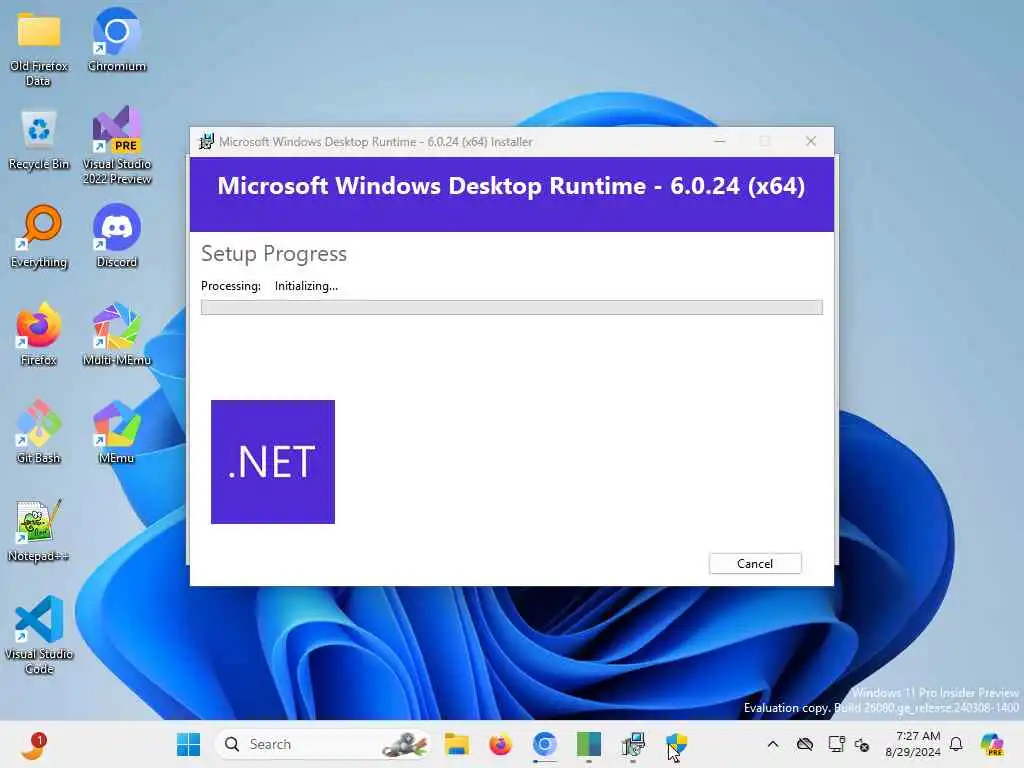The height and width of the screenshot is (768, 1024).
Task: Click the Setup Progress bar
Action: tap(511, 308)
